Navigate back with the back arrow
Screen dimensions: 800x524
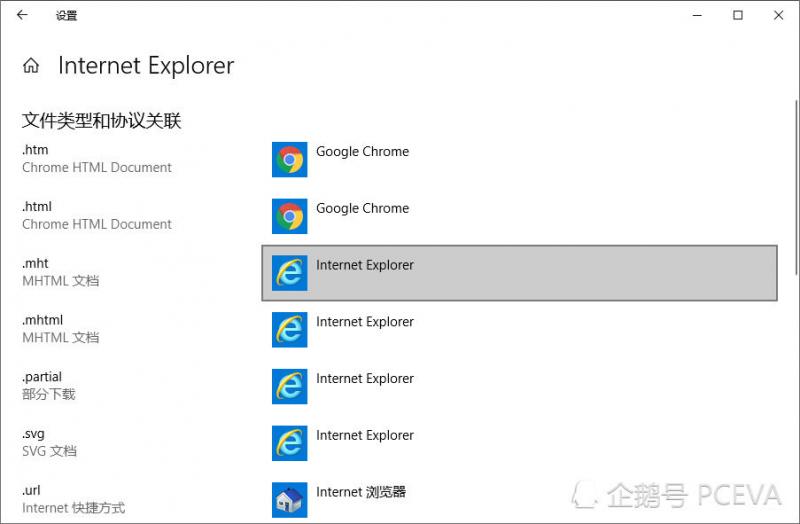point(22,15)
